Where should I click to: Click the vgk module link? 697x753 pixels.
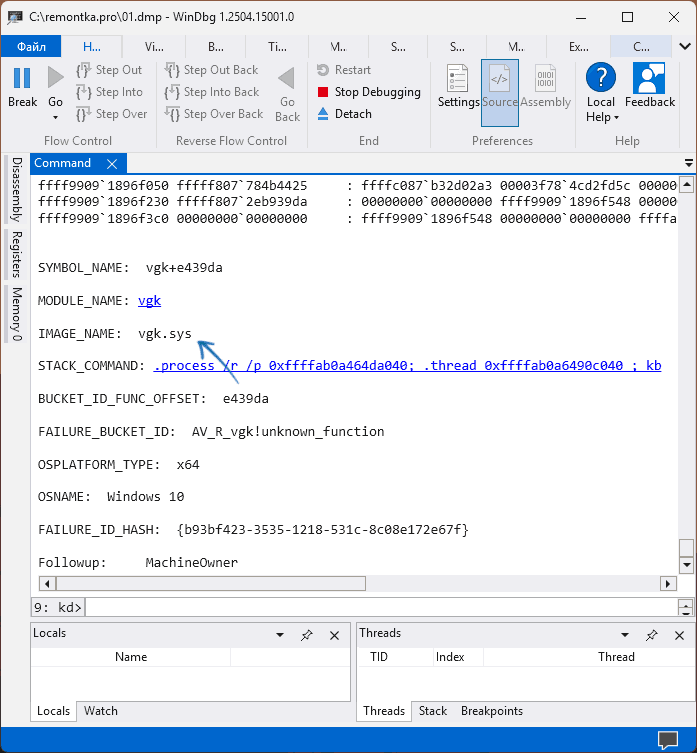coord(149,301)
